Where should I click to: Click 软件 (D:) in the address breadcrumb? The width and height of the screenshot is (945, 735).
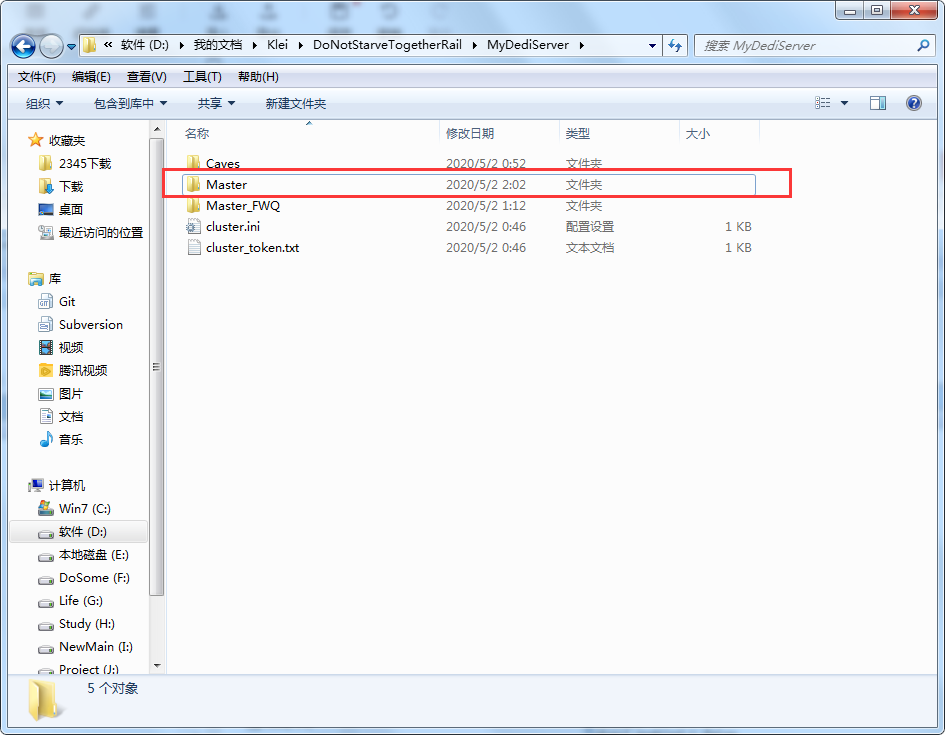(145, 45)
